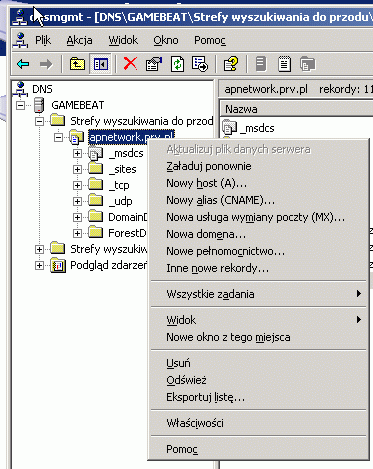Collapse the apnetwork.prv.pl zone node
Image resolution: width=373 pixels, height=469 pixels.
click(x=58, y=137)
